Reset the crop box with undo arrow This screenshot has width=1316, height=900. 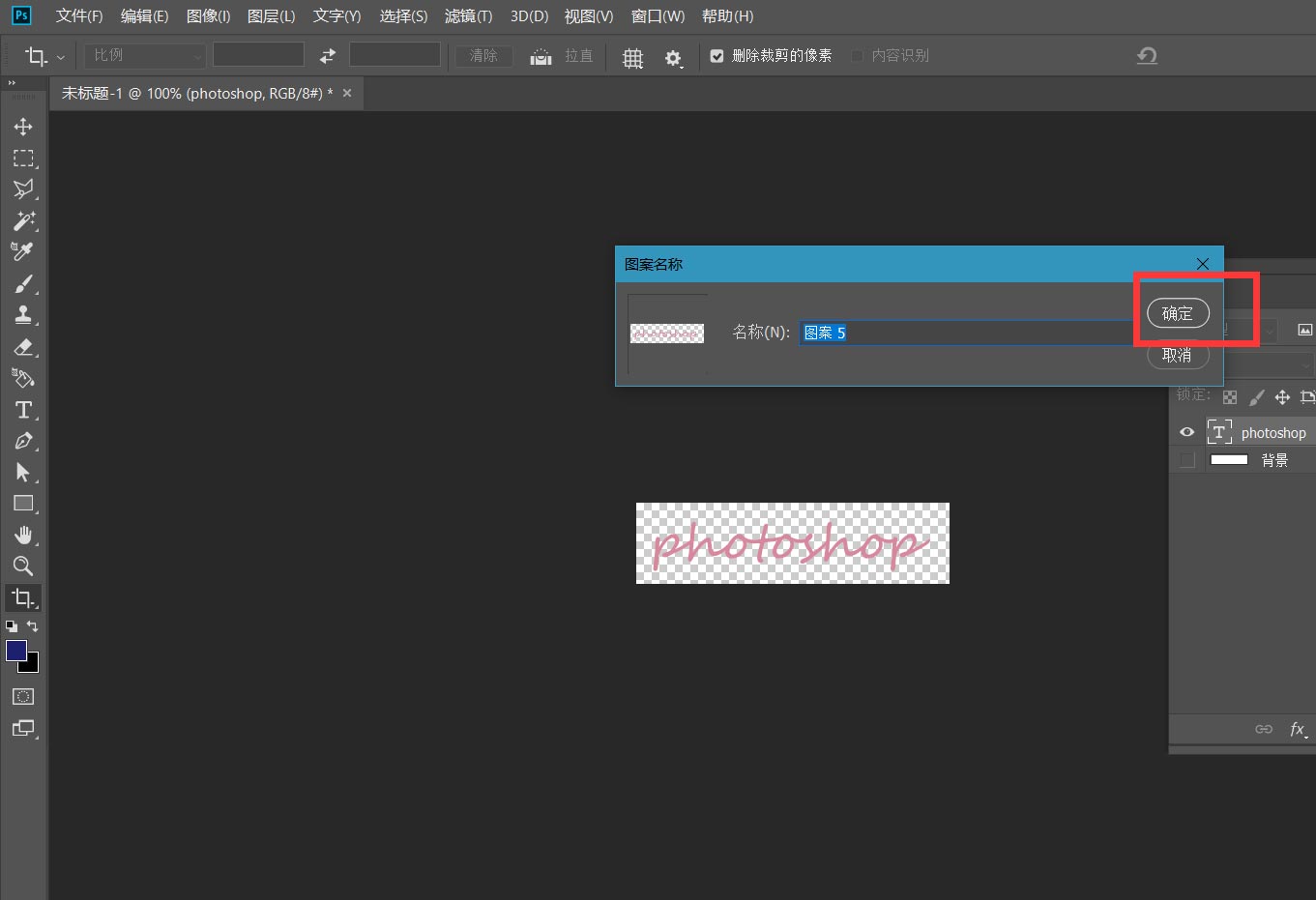1147,55
